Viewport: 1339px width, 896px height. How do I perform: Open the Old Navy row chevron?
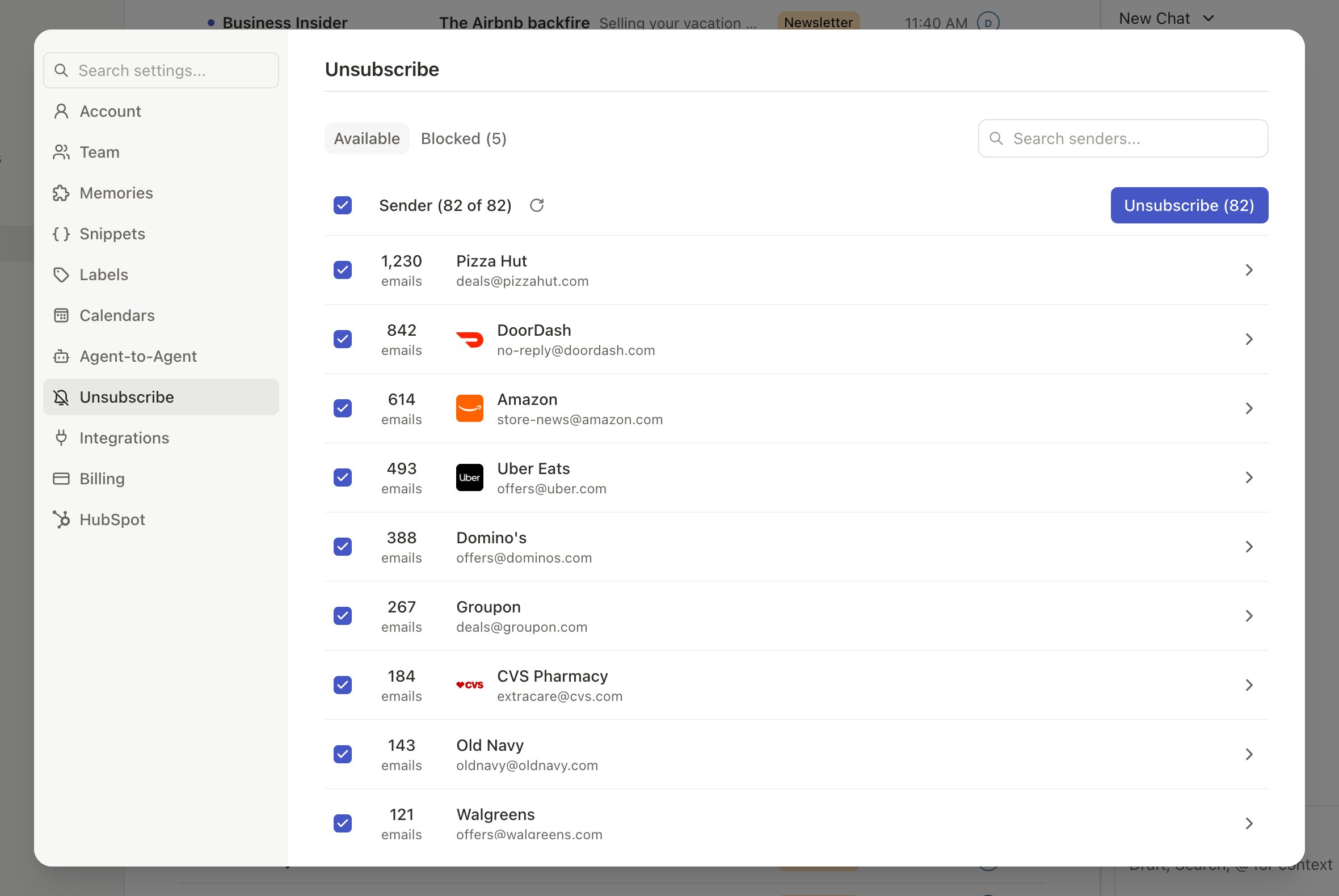[x=1249, y=754]
